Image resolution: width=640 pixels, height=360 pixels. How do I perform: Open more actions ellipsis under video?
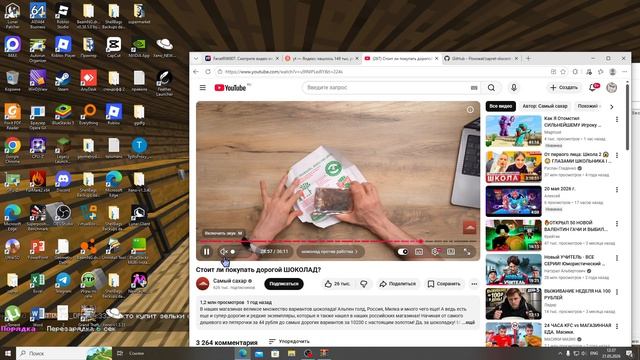pyautogui.click(x=474, y=284)
